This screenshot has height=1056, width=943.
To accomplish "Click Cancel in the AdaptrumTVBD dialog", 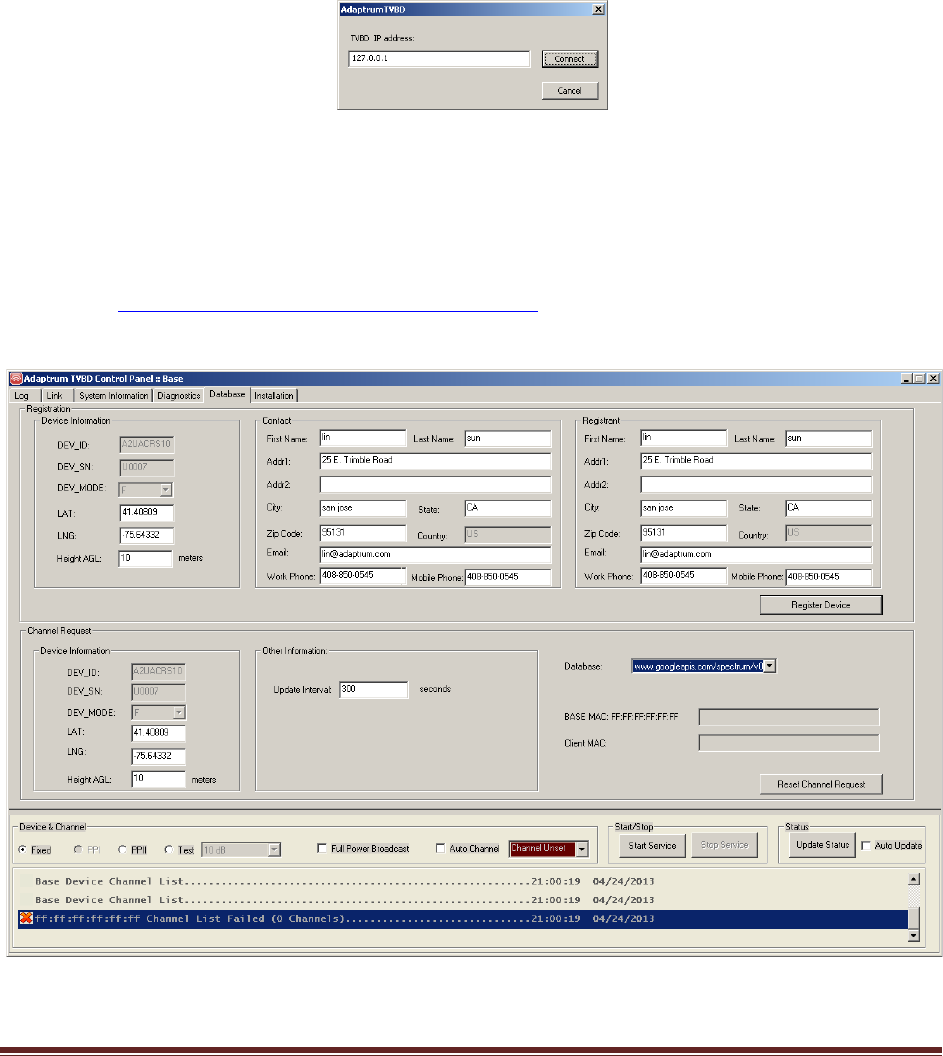I will click(x=570, y=91).
